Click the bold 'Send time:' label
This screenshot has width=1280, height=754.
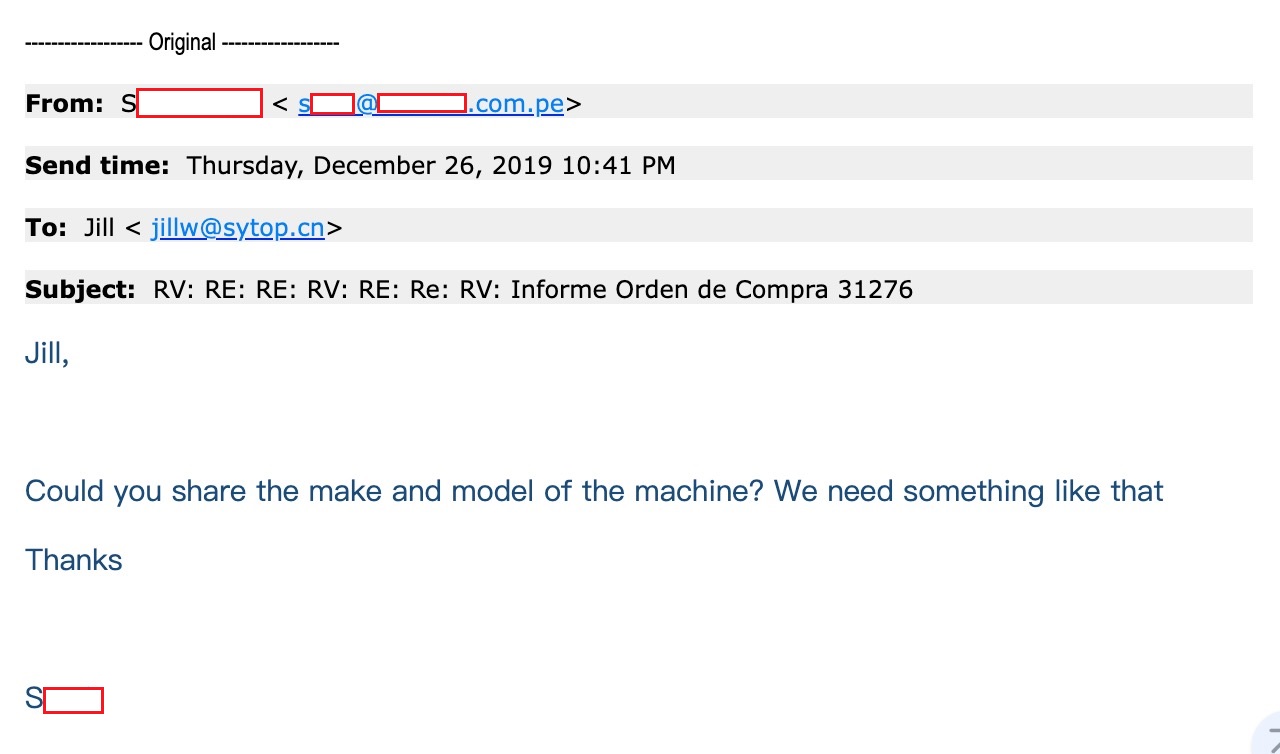click(97, 165)
